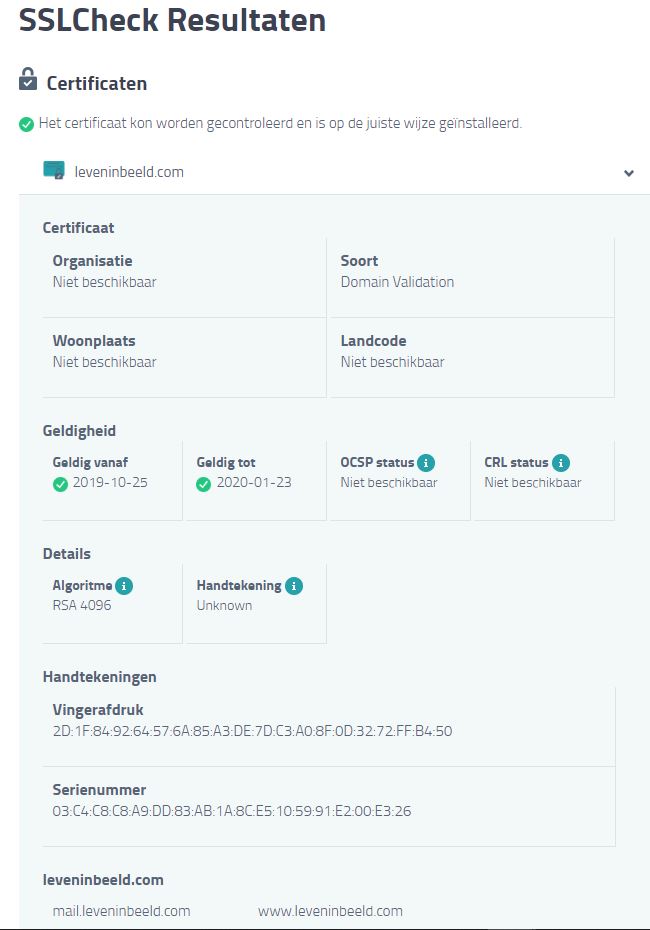Click the SSLCheck Resultaten page title
Viewport: 650px width, 930px height.
point(172,20)
